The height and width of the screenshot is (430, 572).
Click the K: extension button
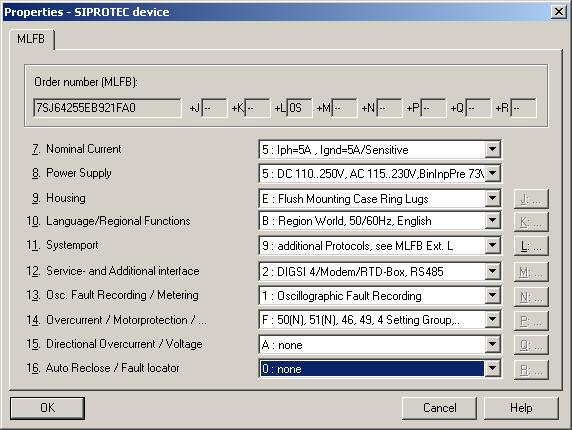[x=531, y=222]
